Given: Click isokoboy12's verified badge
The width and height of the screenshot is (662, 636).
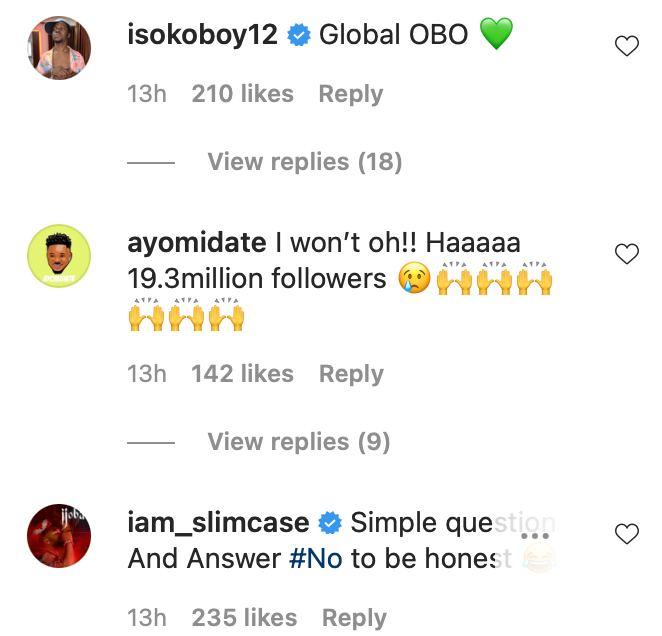Looking at the screenshot, I should pos(298,36).
